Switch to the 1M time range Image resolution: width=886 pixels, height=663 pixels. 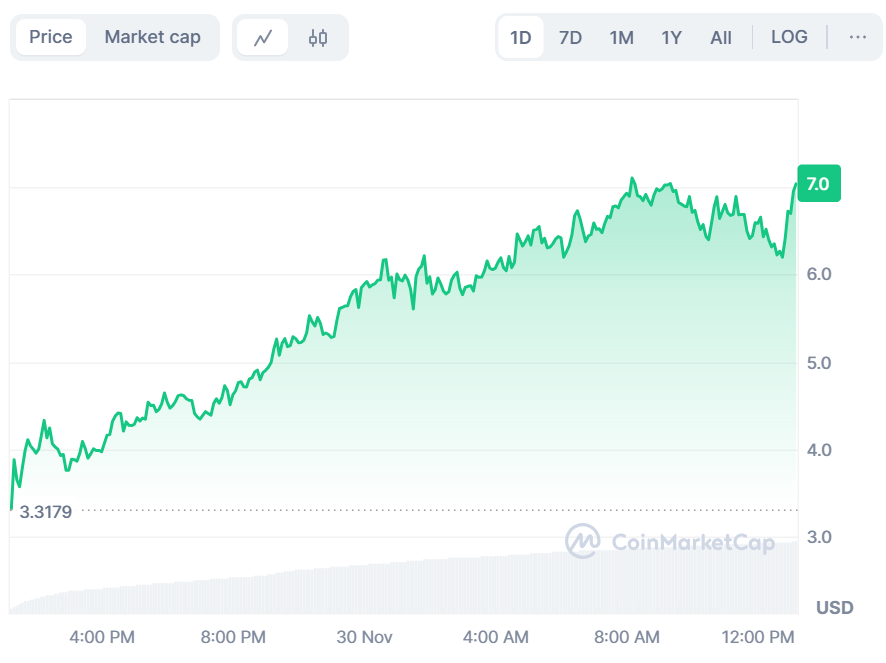click(x=621, y=38)
